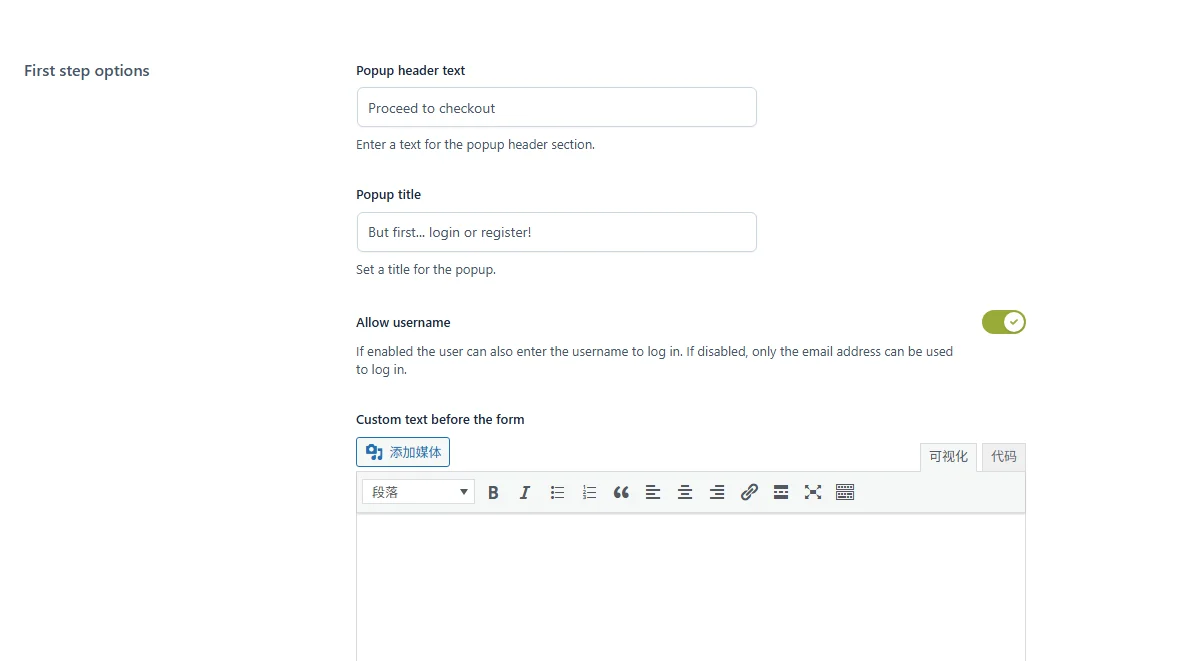Insert a bulleted list
This screenshot has width=1197, height=661.
(557, 492)
